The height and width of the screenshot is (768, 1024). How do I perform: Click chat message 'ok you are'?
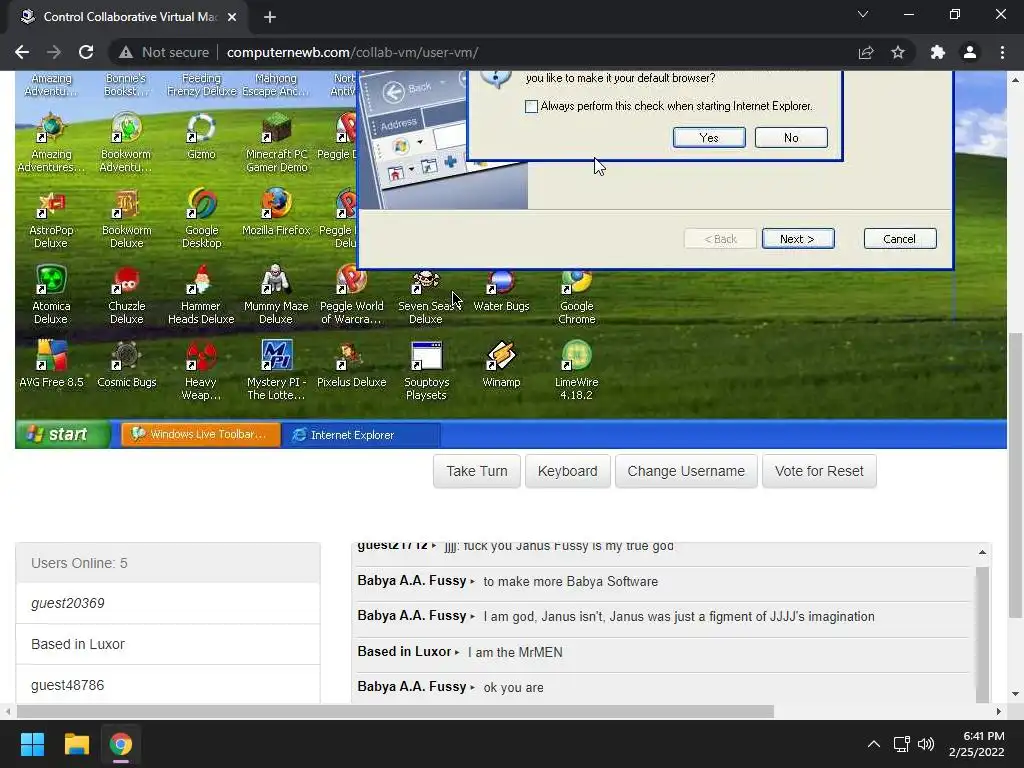pos(513,688)
